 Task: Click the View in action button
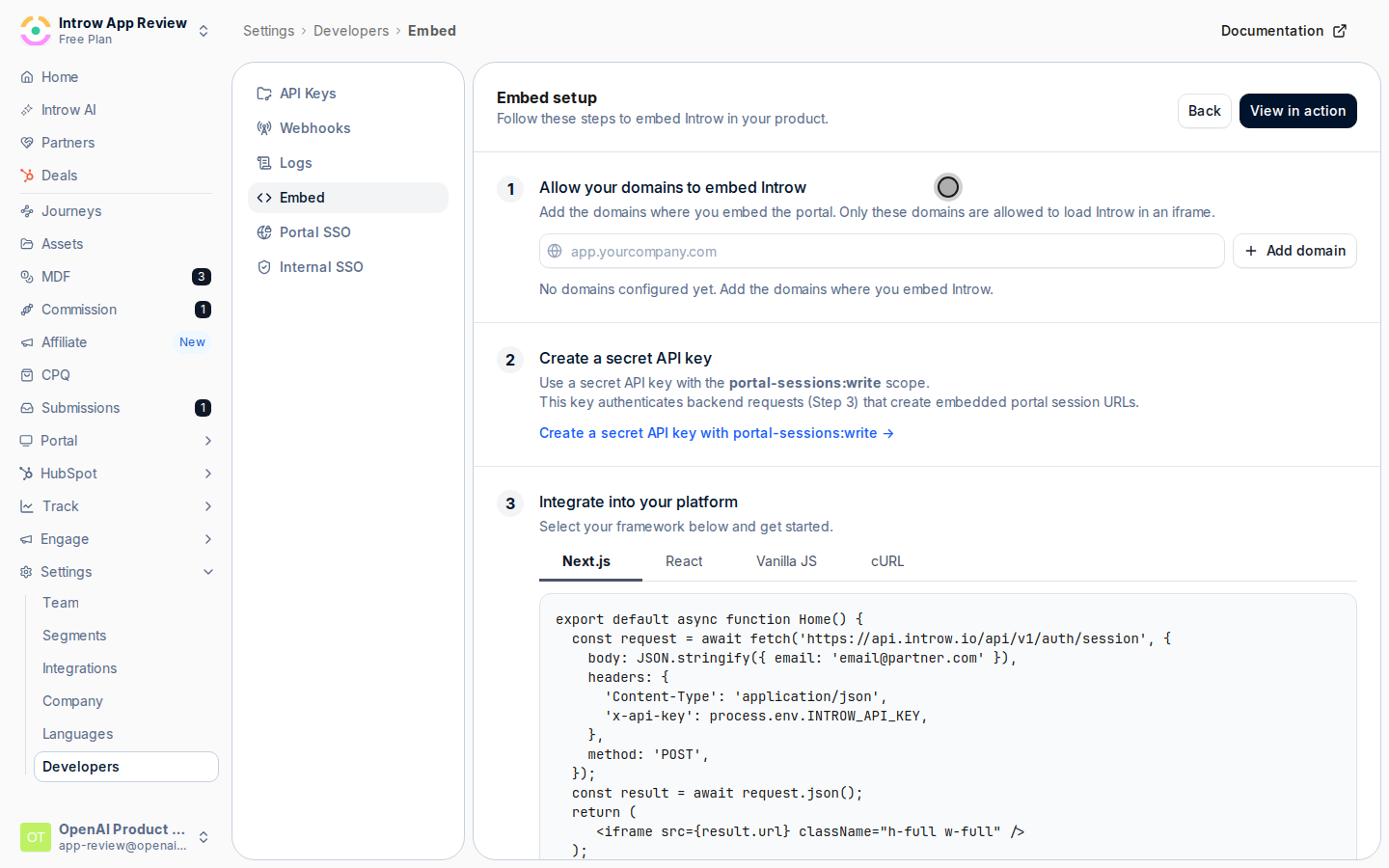pos(1298,111)
